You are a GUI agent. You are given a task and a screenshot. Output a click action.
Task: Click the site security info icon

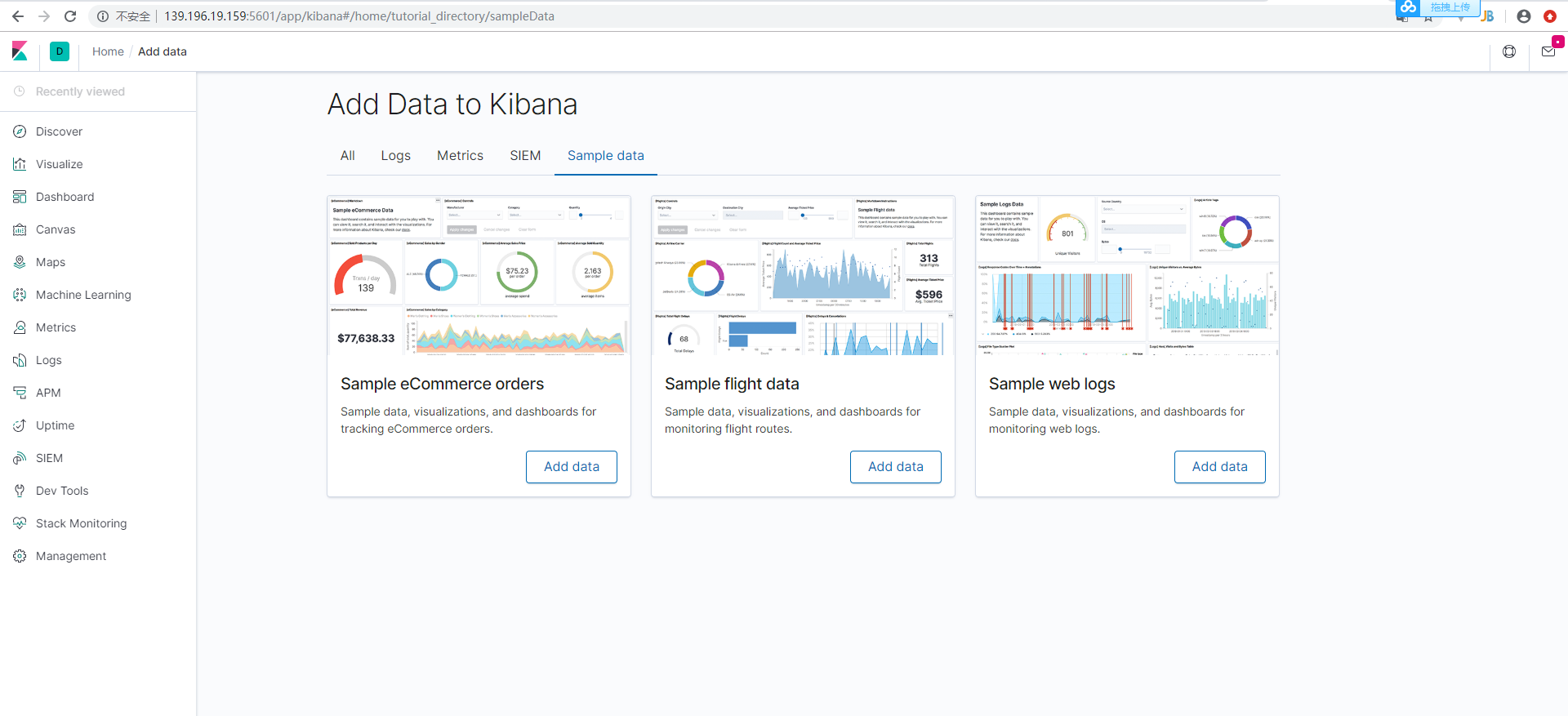tap(103, 16)
